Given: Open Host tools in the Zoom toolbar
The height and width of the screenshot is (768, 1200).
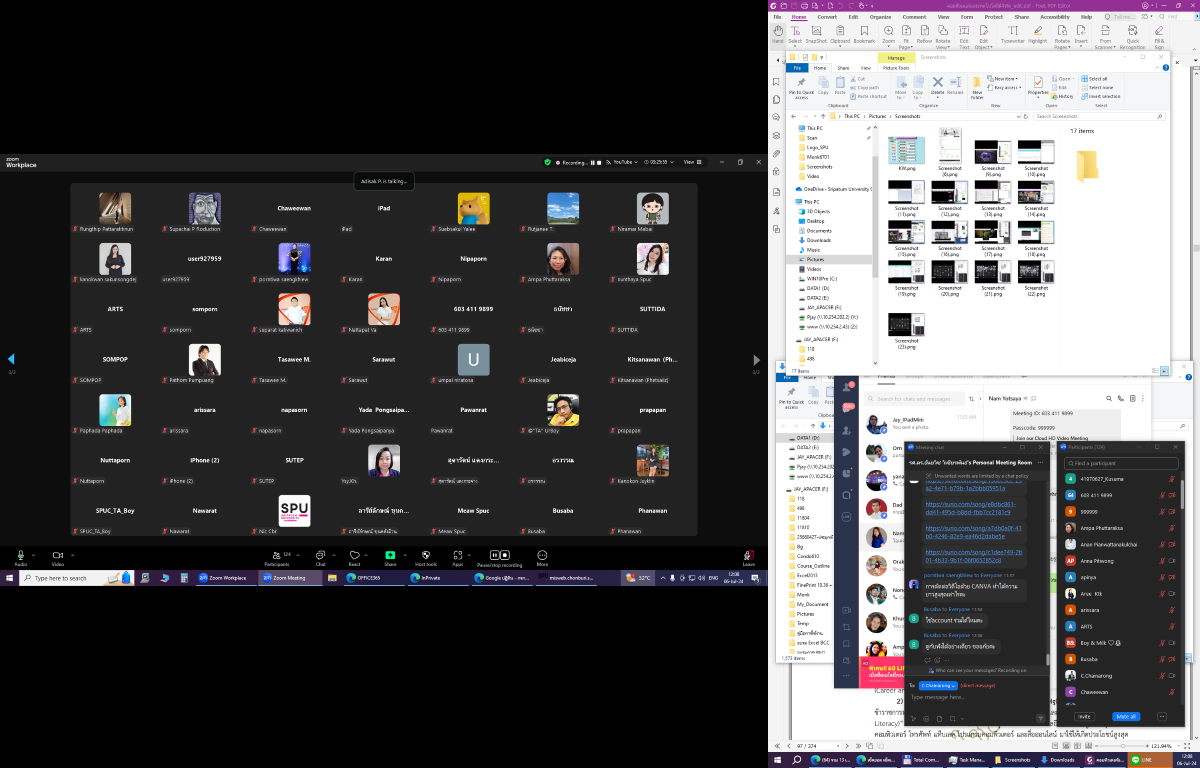Looking at the screenshot, I should coord(426,557).
